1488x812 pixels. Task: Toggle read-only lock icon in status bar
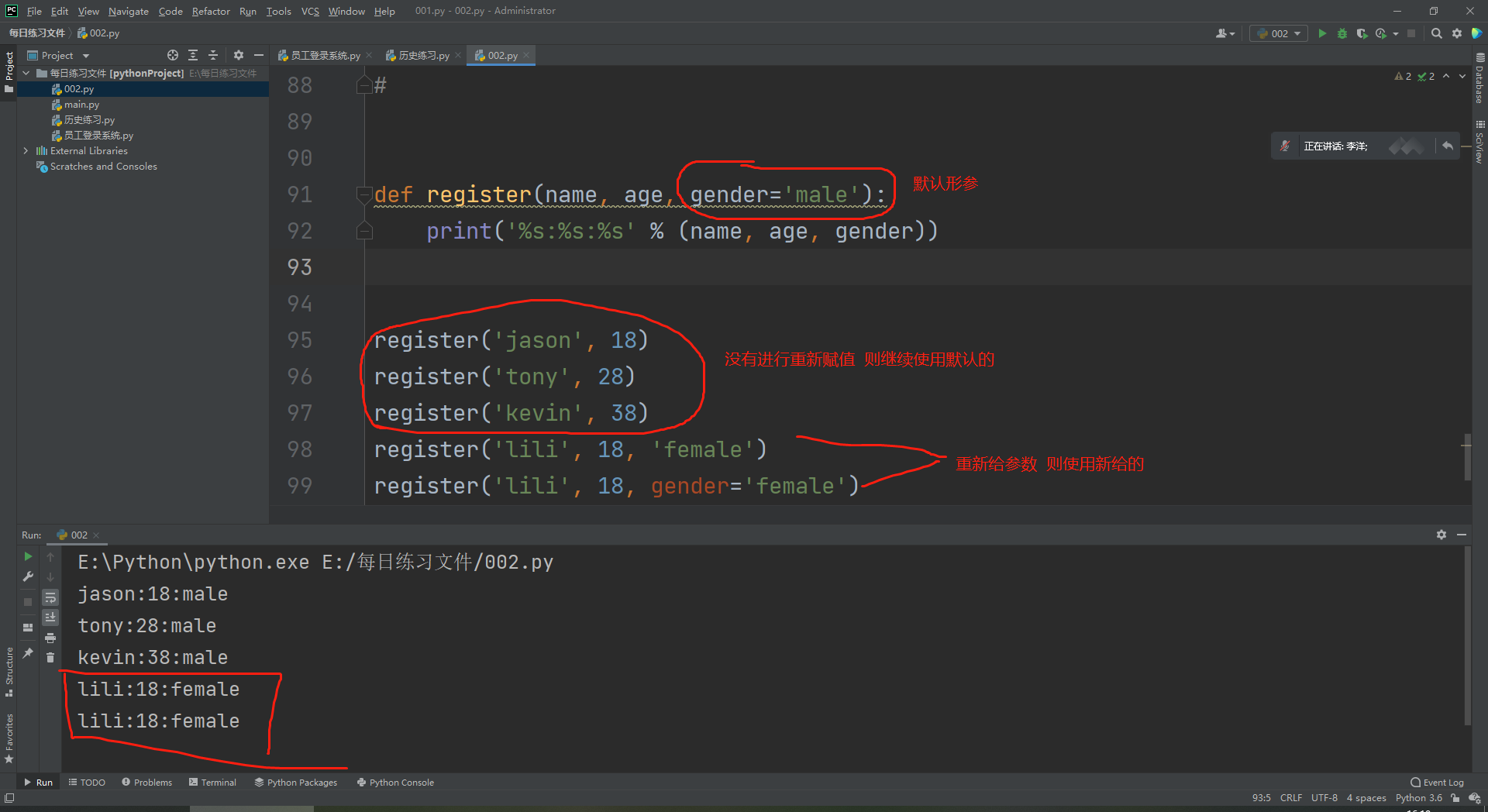1455,798
